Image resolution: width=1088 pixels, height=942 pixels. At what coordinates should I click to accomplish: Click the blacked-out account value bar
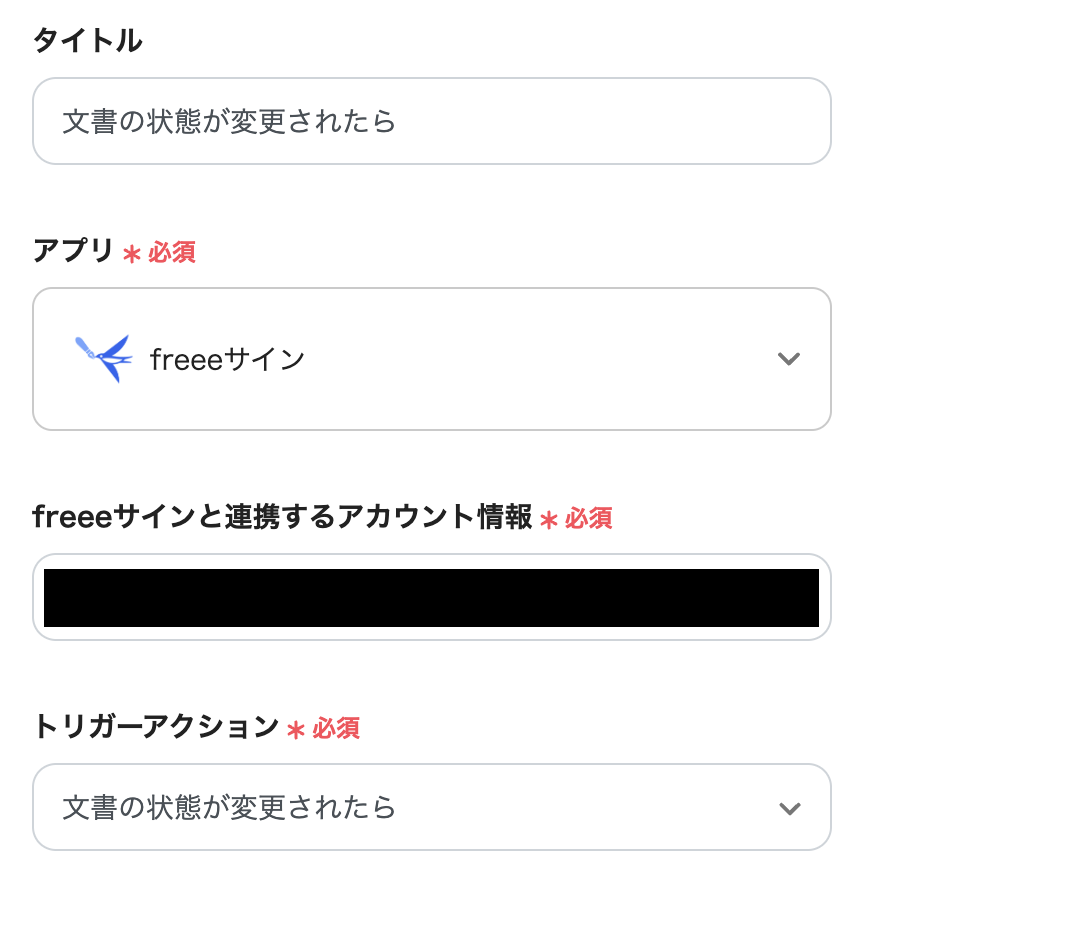click(x=431, y=598)
